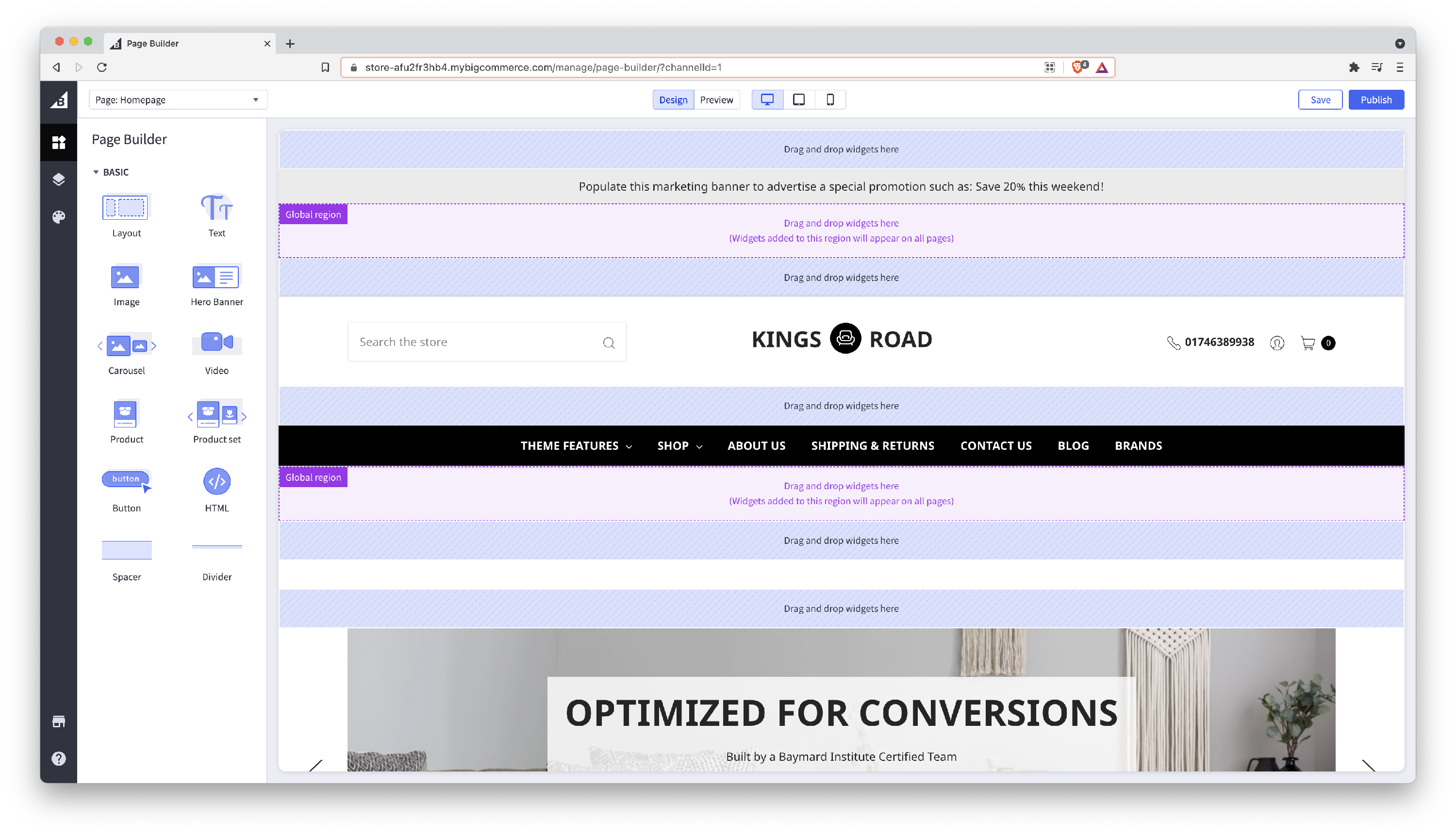Click the store search magnifier icon
The width and height of the screenshot is (1456, 836).
(x=609, y=343)
